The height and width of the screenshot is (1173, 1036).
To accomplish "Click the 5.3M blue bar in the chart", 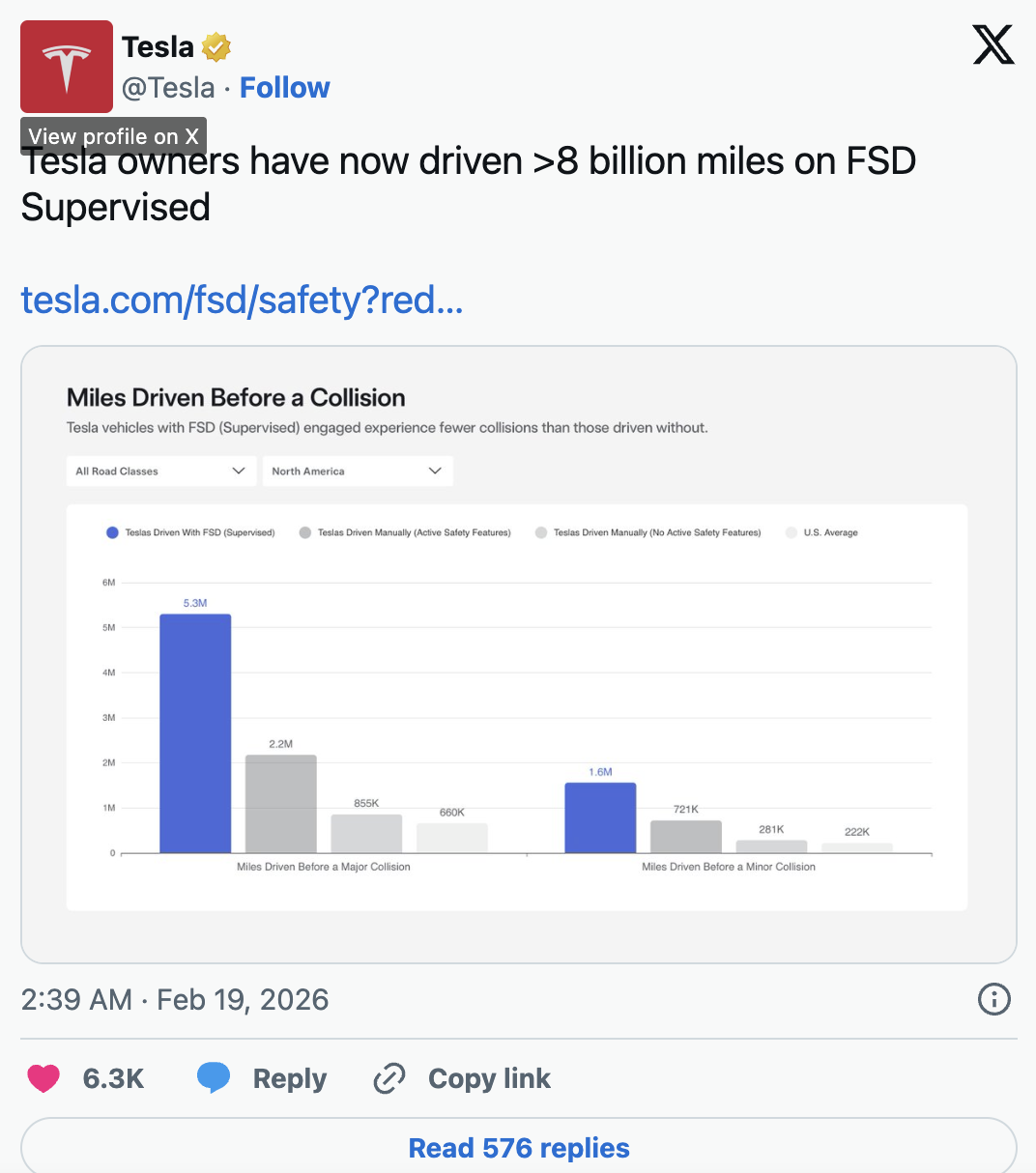I will (195, 734).
